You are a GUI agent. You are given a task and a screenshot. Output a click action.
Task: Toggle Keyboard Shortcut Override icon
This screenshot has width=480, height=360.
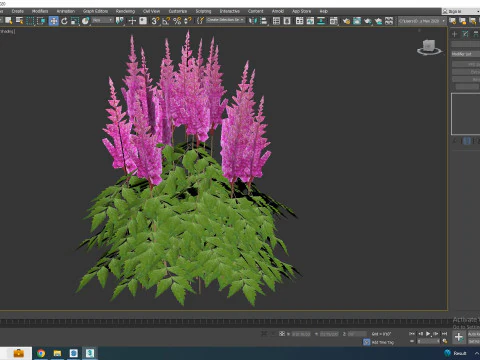pos(143,21)
